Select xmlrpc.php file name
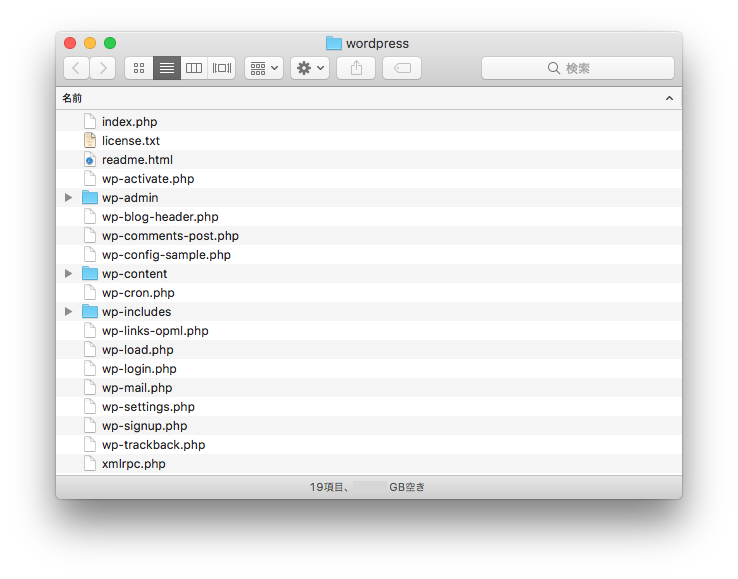The width and height of the screenshot is (738, 579). 134,464
